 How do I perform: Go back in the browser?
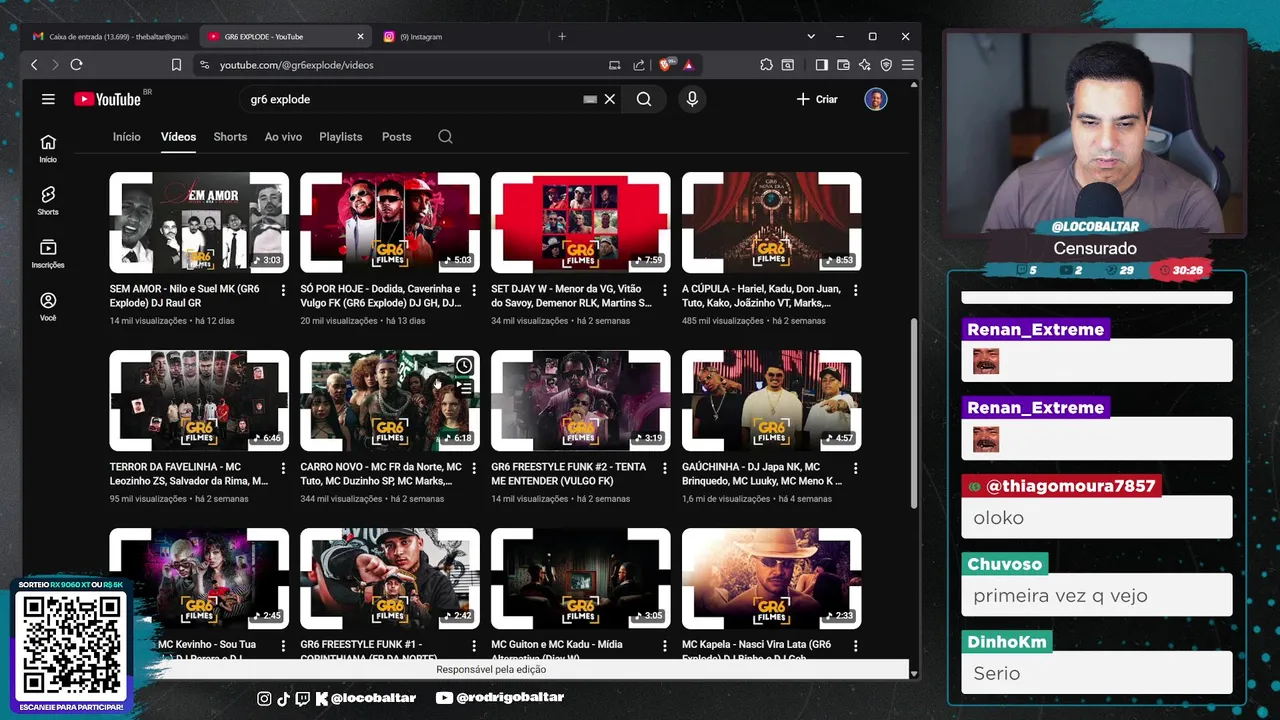[34, 65]
